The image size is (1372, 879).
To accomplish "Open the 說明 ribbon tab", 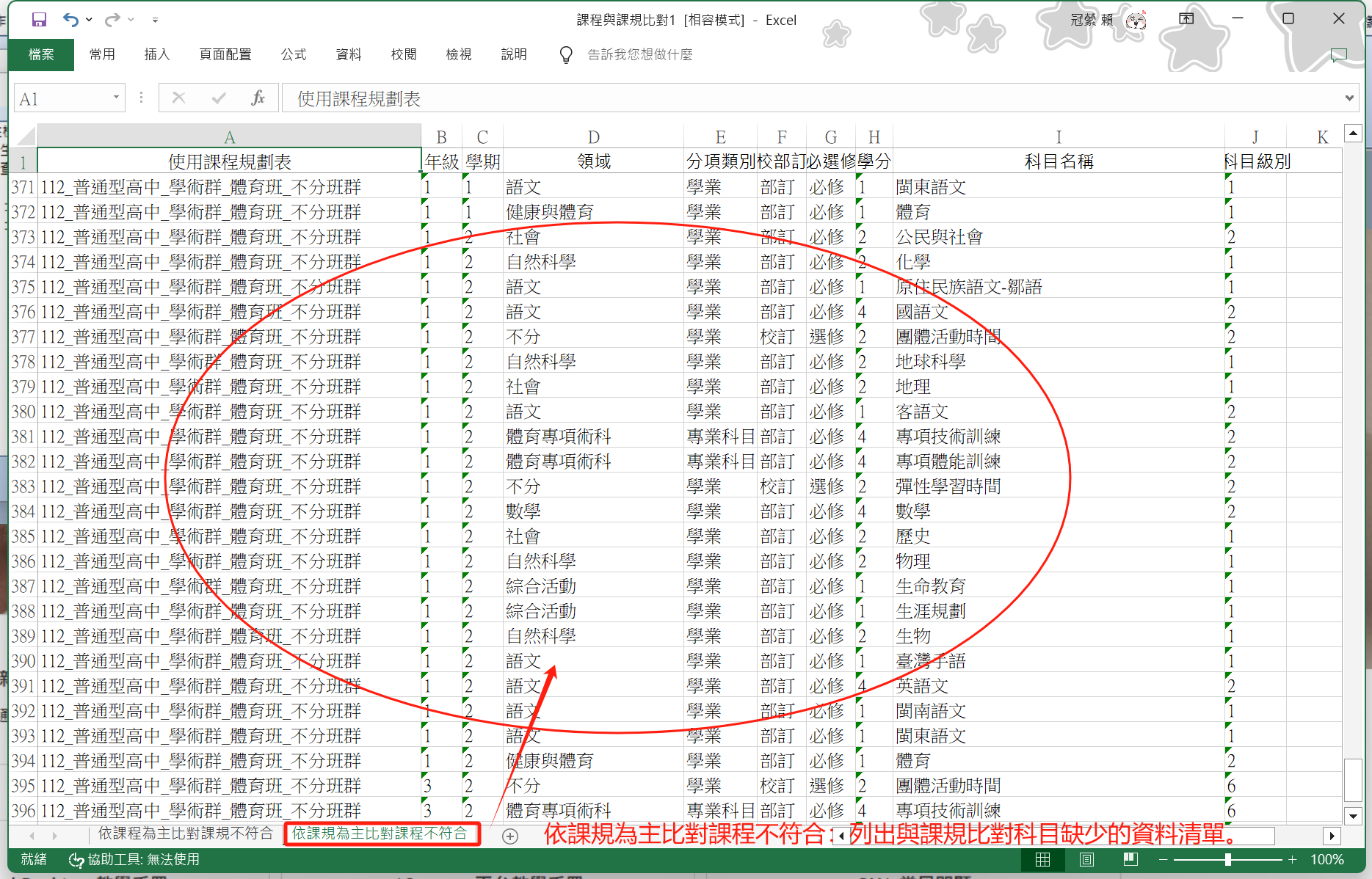I will [x=514, y=54].
